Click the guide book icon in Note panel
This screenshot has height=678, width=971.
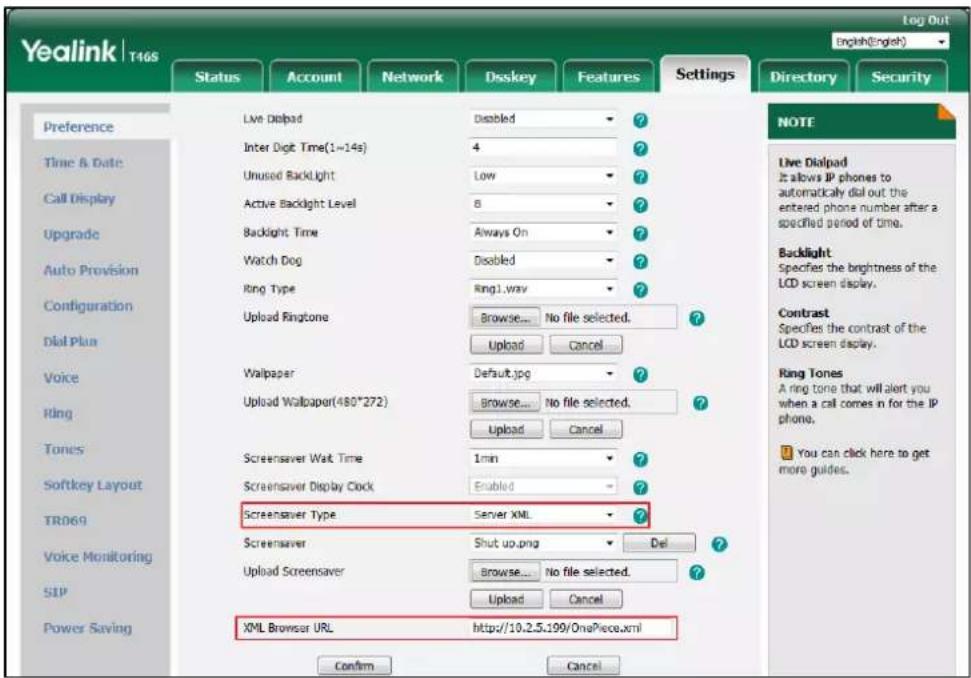click(786, 453)
